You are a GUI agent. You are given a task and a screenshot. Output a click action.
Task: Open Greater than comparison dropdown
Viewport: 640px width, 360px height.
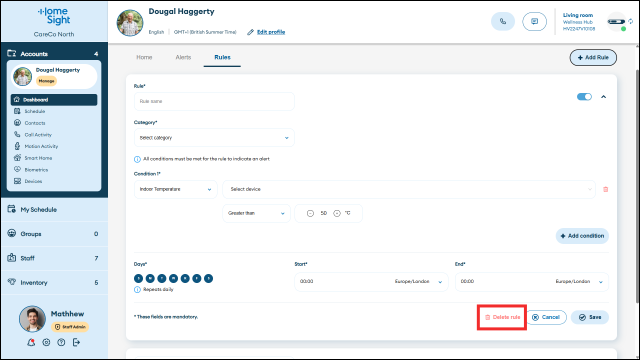click(256, 213)
